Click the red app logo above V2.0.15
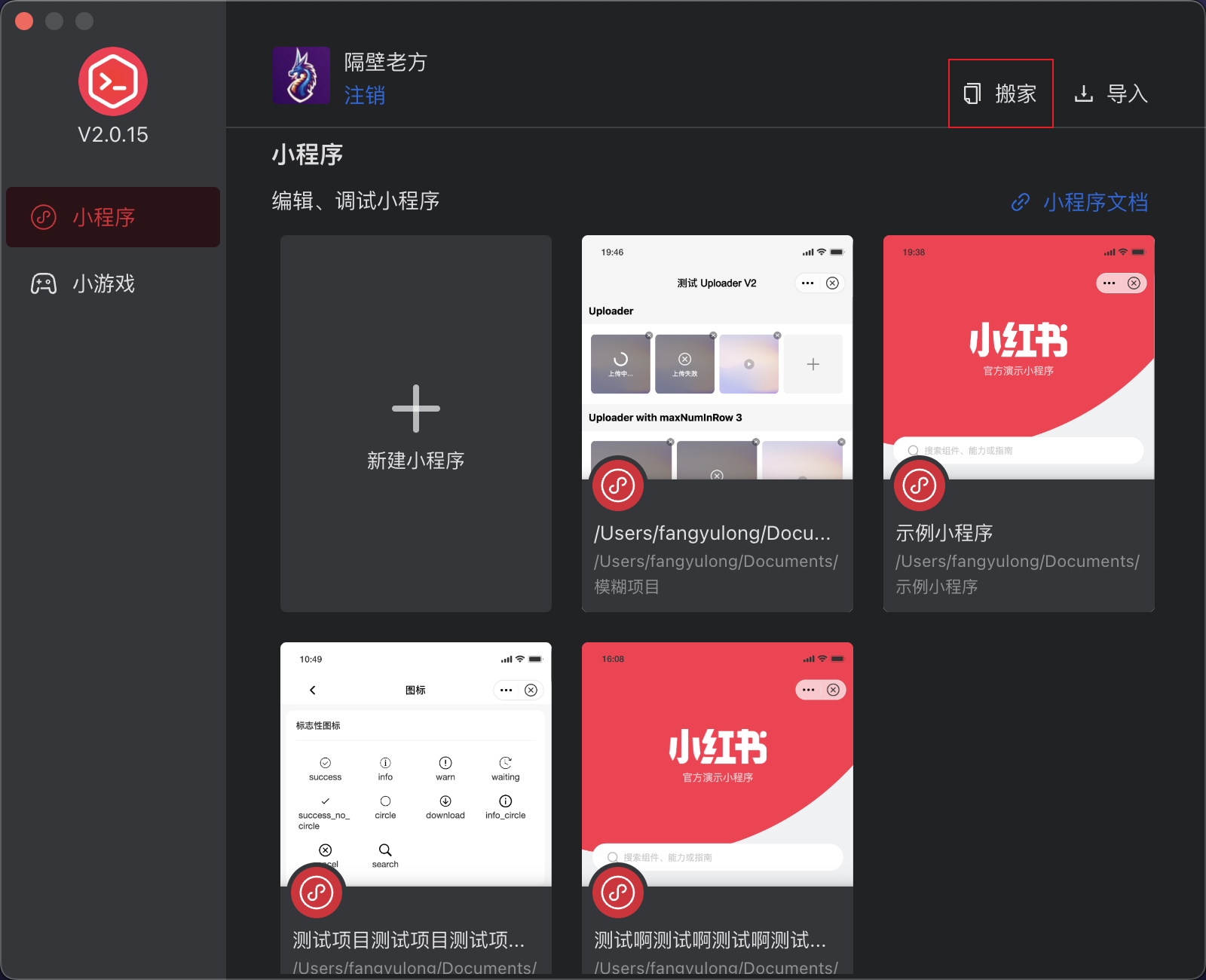The height and width of the screenshot is (980, 1206). tap(113, 81)
